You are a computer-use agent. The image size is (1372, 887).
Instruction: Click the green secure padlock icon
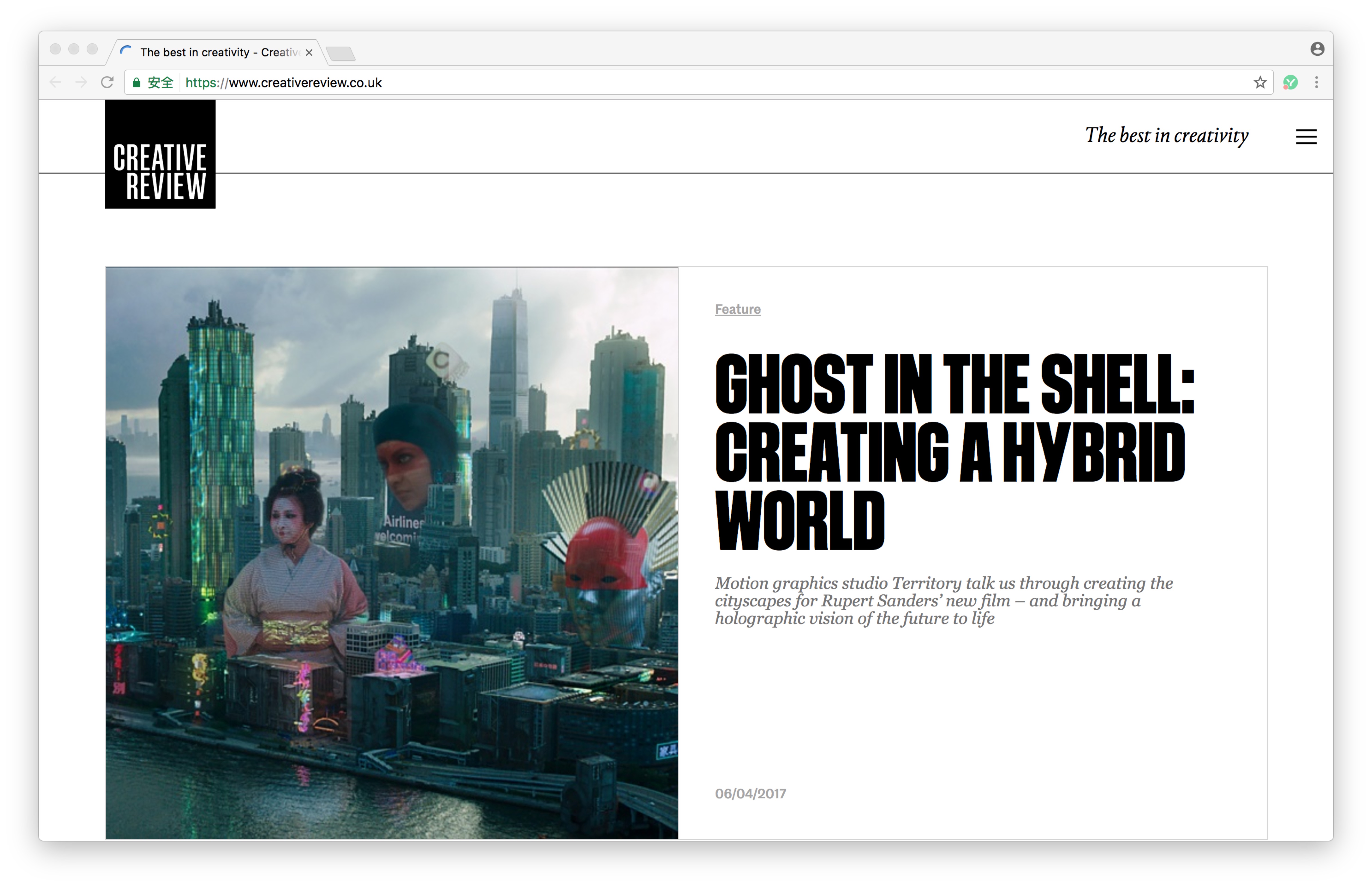pyautogui.click(x=137, y=82)
